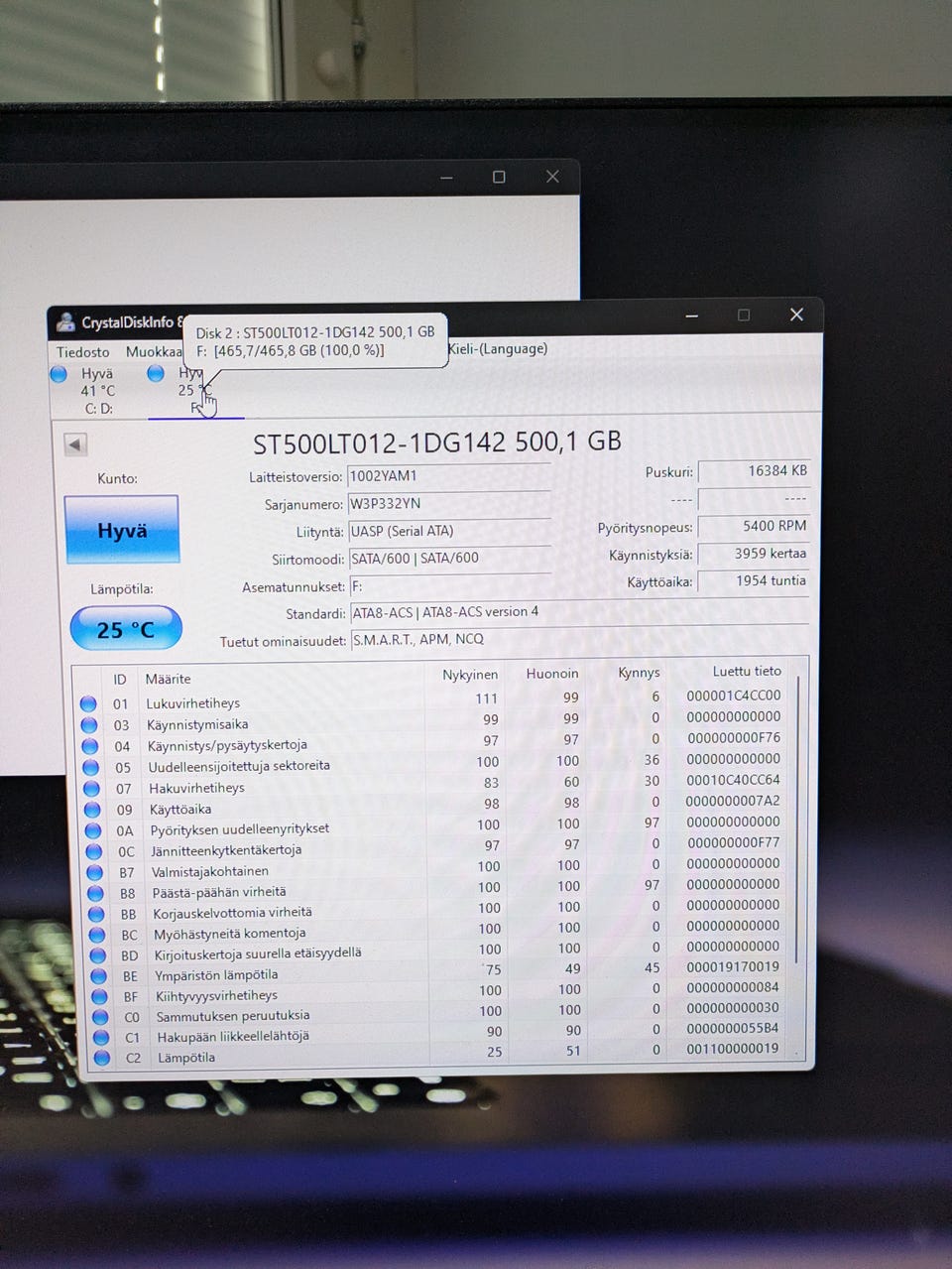Click the status dot of Hakuvirhetiheys row
The height and width of the screenshot is (1269, 952).
(x=92, y=789)
